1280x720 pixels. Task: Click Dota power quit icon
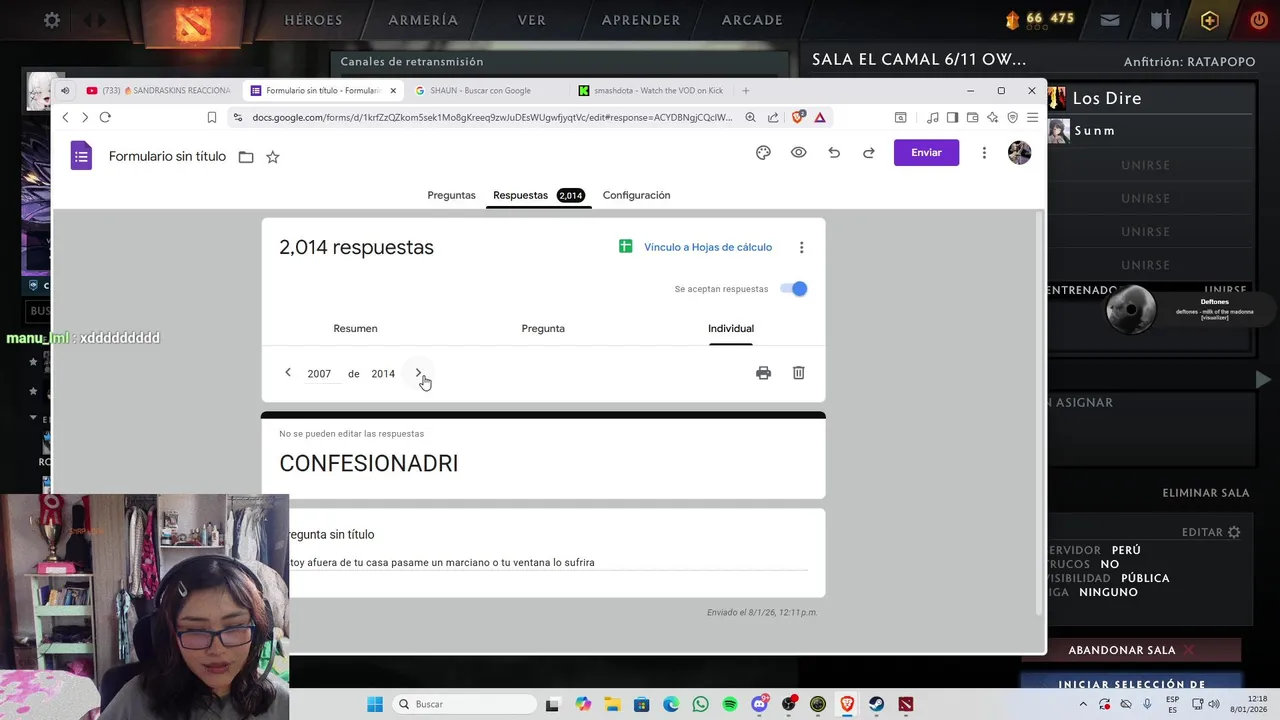pyautogui.click(x=1259, y=20)
